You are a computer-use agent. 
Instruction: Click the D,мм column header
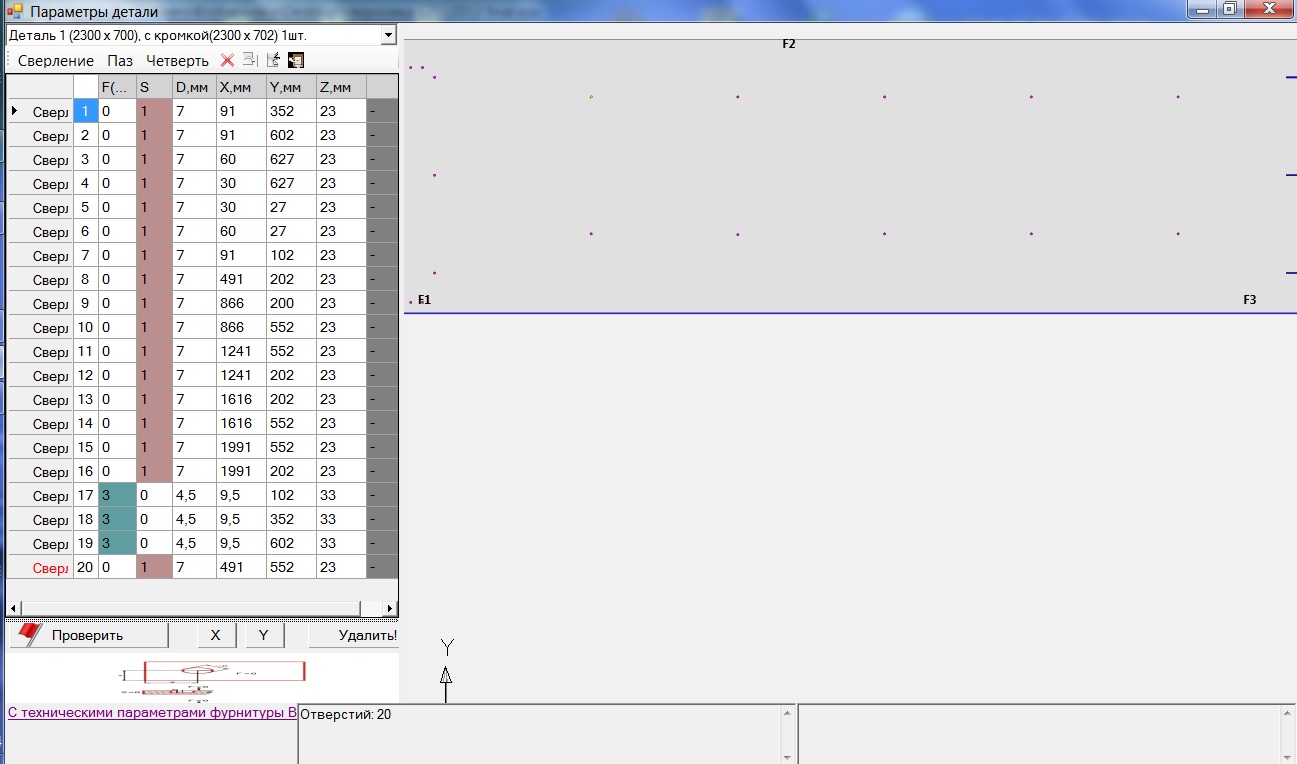coord(194,87)
